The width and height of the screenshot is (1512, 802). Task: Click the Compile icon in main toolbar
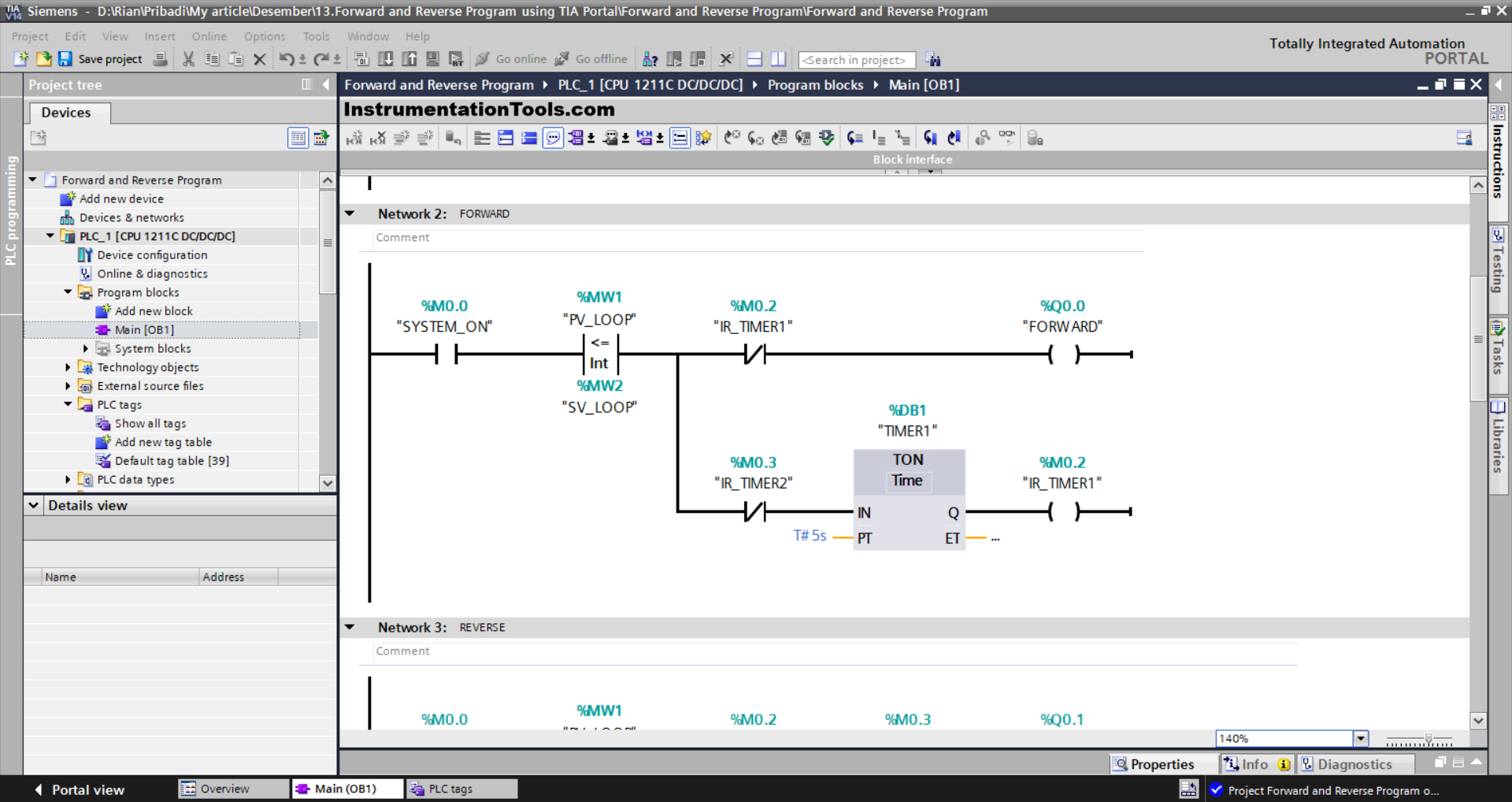tap(361, 59)
